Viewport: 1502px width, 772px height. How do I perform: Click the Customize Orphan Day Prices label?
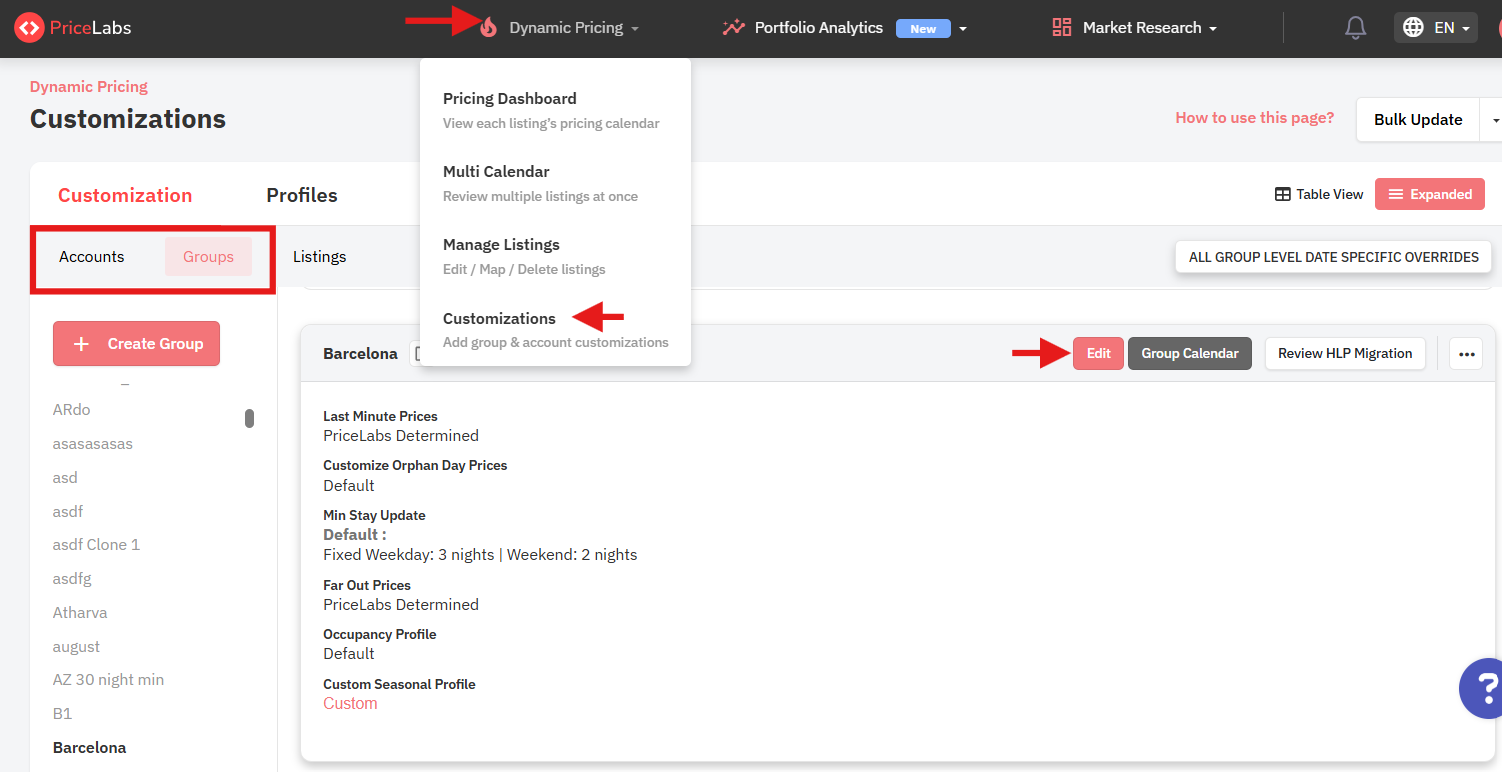(415, 466)
